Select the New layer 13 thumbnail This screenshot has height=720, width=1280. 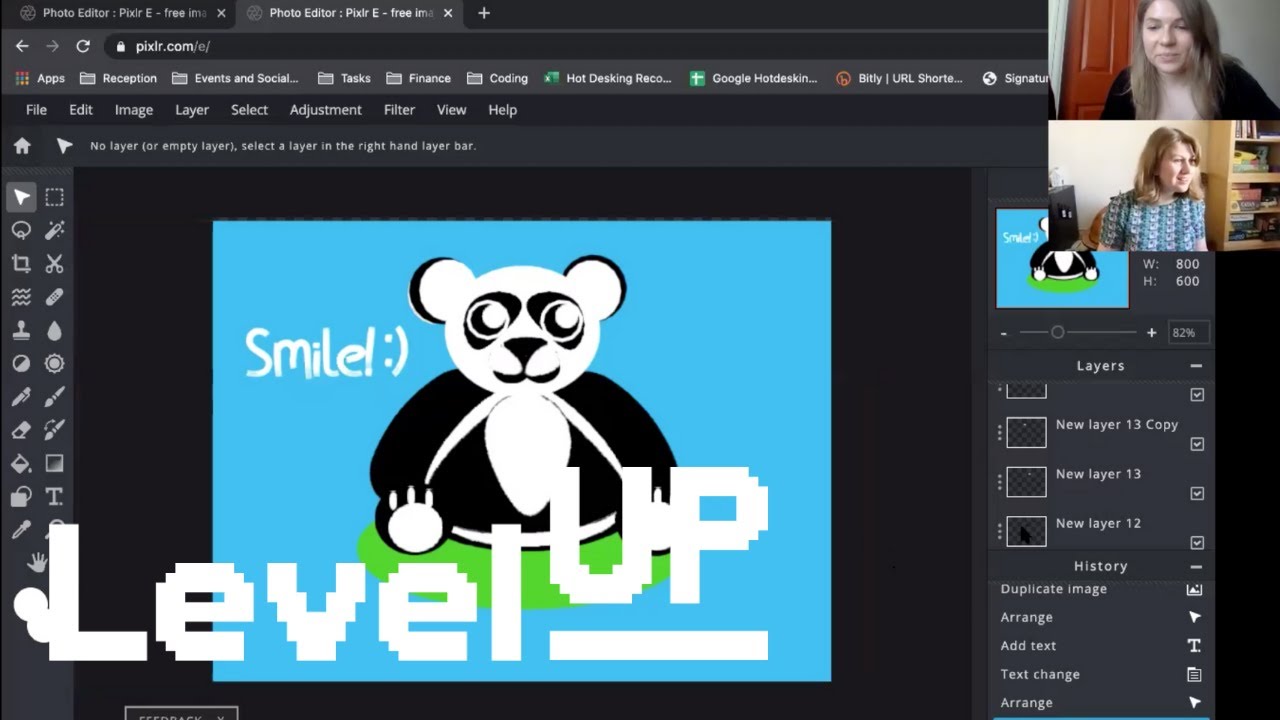(1026, 482)
